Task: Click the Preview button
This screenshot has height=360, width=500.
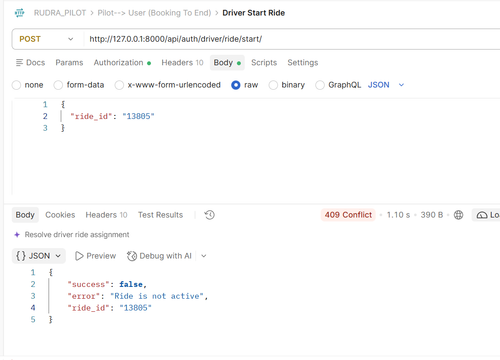Action: [95, 256]
